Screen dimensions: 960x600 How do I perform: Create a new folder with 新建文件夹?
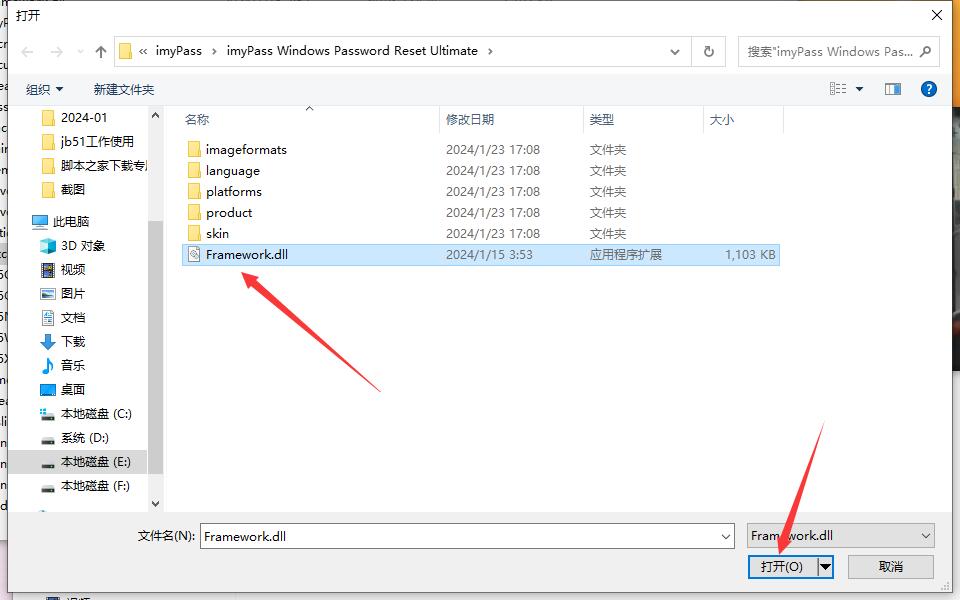[x=124, y=89]
